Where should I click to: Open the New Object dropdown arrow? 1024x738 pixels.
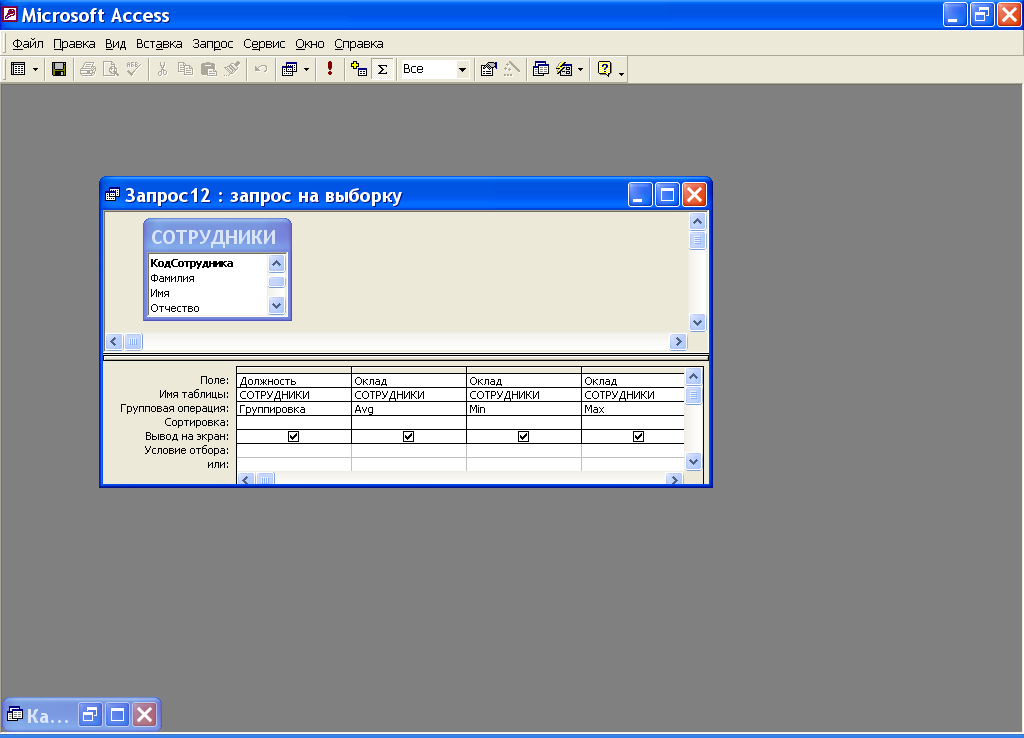tap(581, 69)
